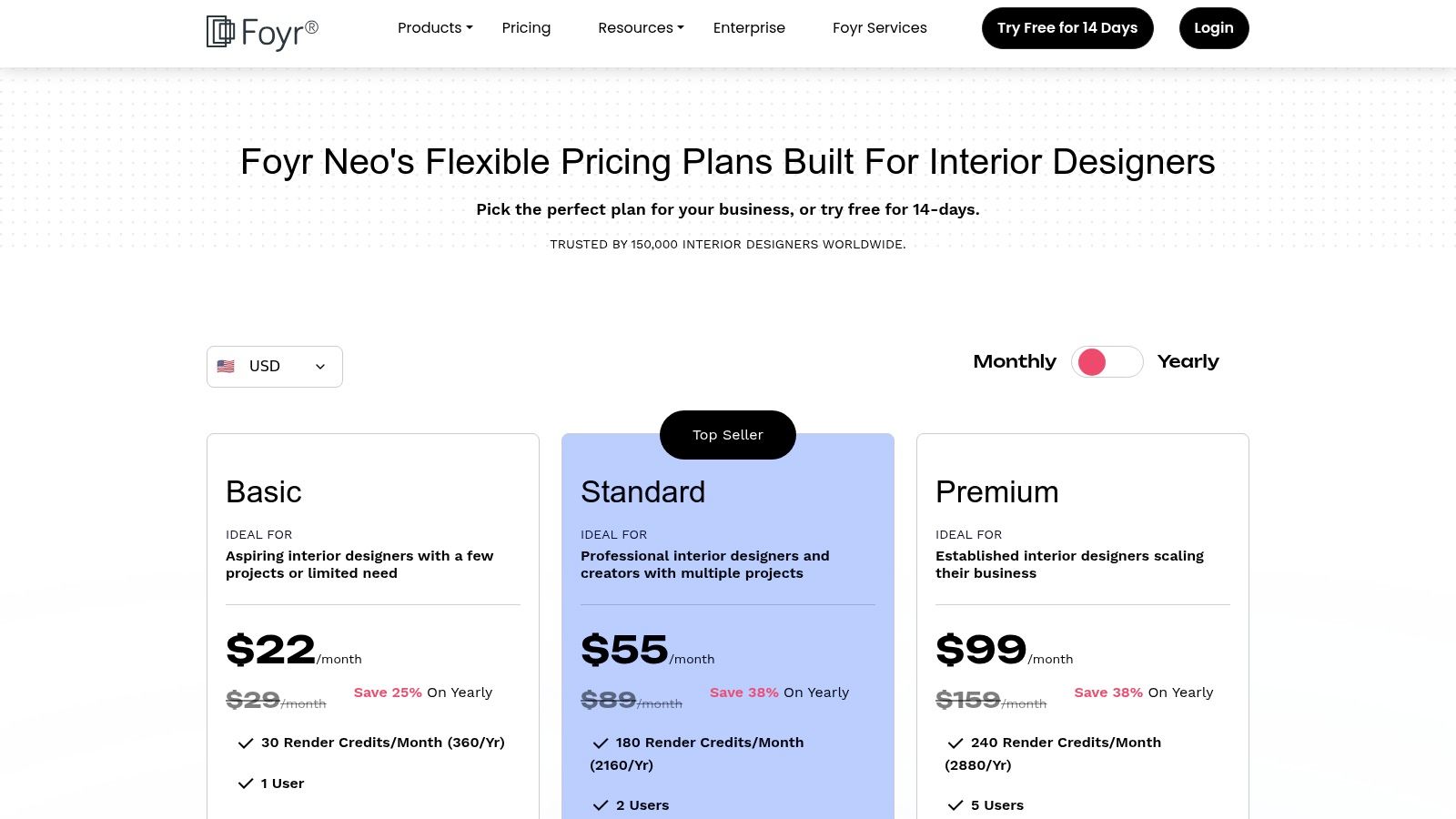Click checkmark icon beside 30 Render Credits/Month
1456x819 pixels.
(x=245, y=743)
